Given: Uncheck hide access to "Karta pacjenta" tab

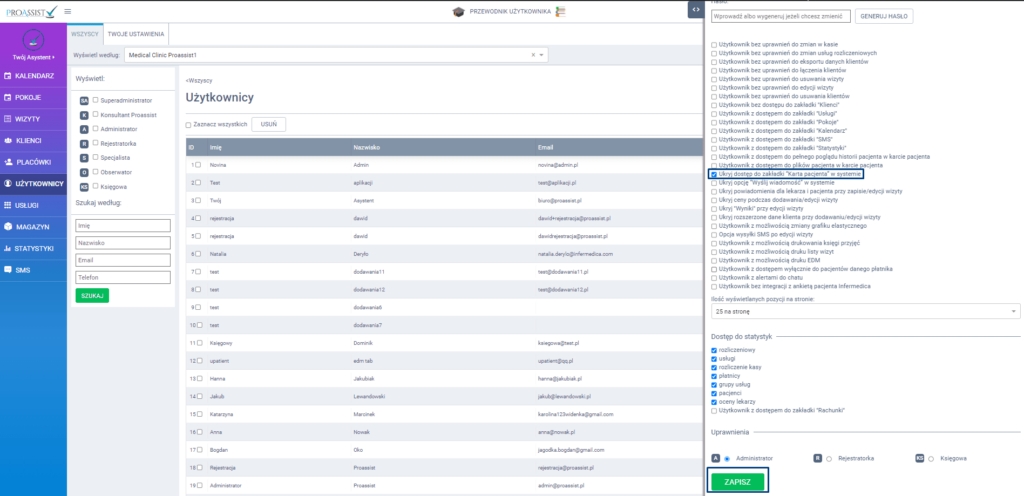Looking at the screenshot, I should 713,173.
